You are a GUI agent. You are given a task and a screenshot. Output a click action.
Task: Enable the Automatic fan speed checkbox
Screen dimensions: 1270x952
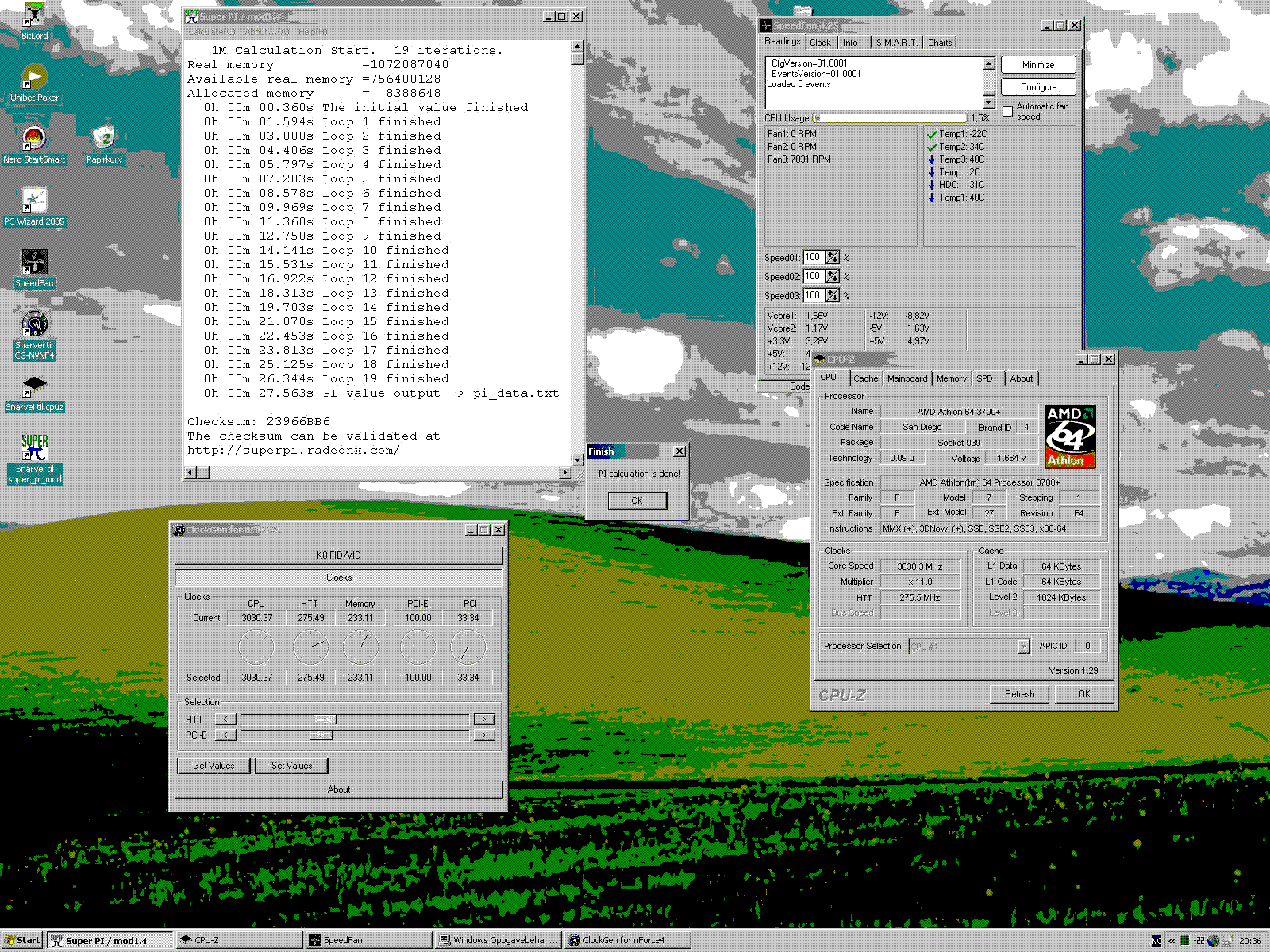[x=1008, y=112]
